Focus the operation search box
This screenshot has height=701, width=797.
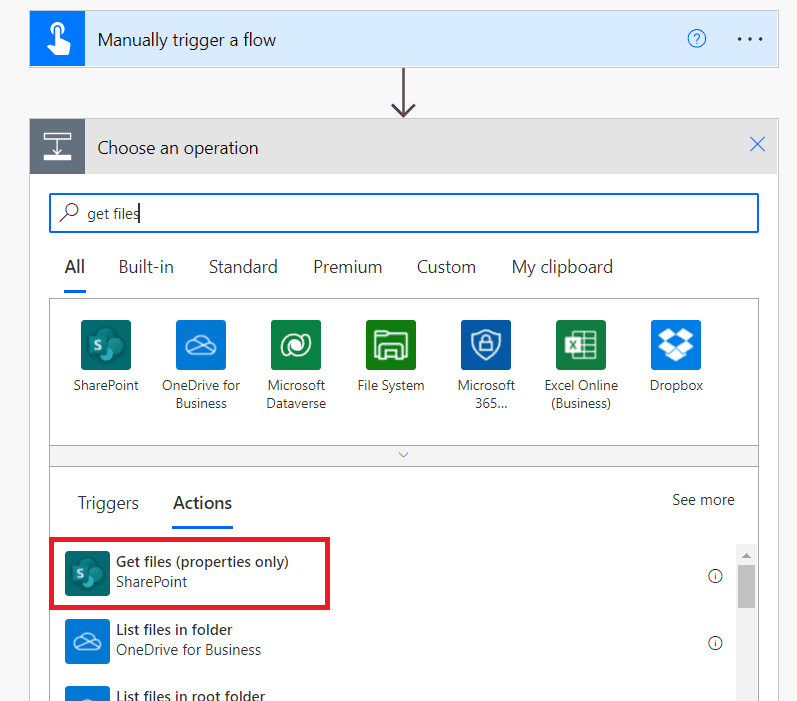tap(404, 213)
